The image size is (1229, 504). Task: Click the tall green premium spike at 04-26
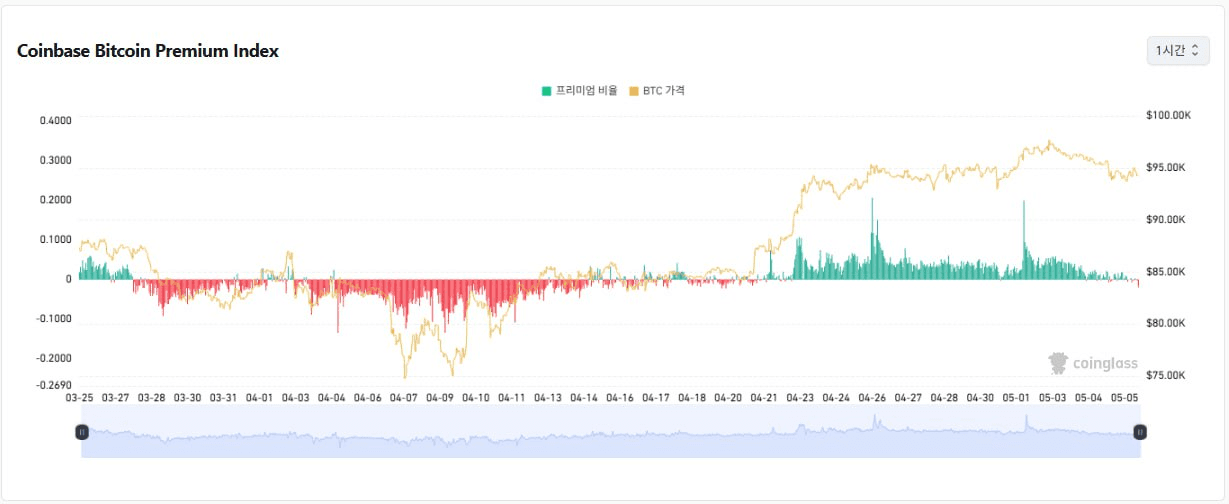(872, 240)
